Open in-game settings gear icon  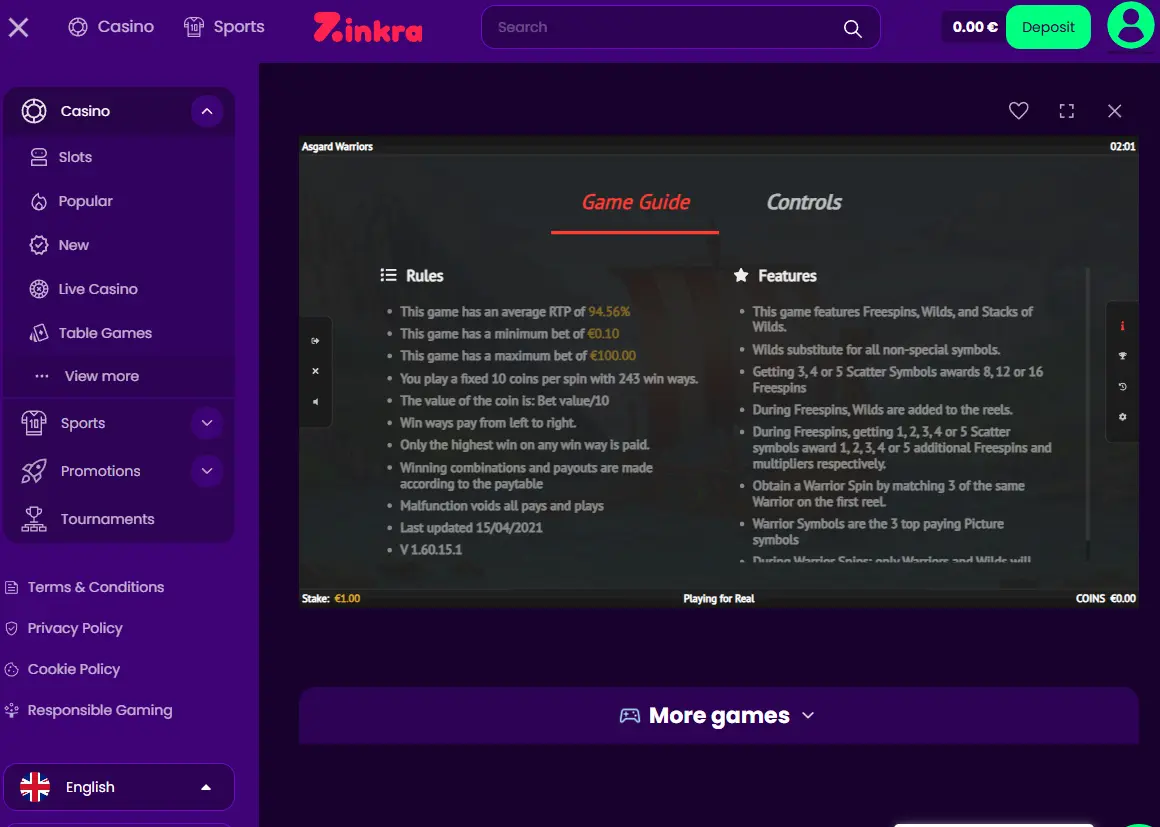[x=1122, y=417]
